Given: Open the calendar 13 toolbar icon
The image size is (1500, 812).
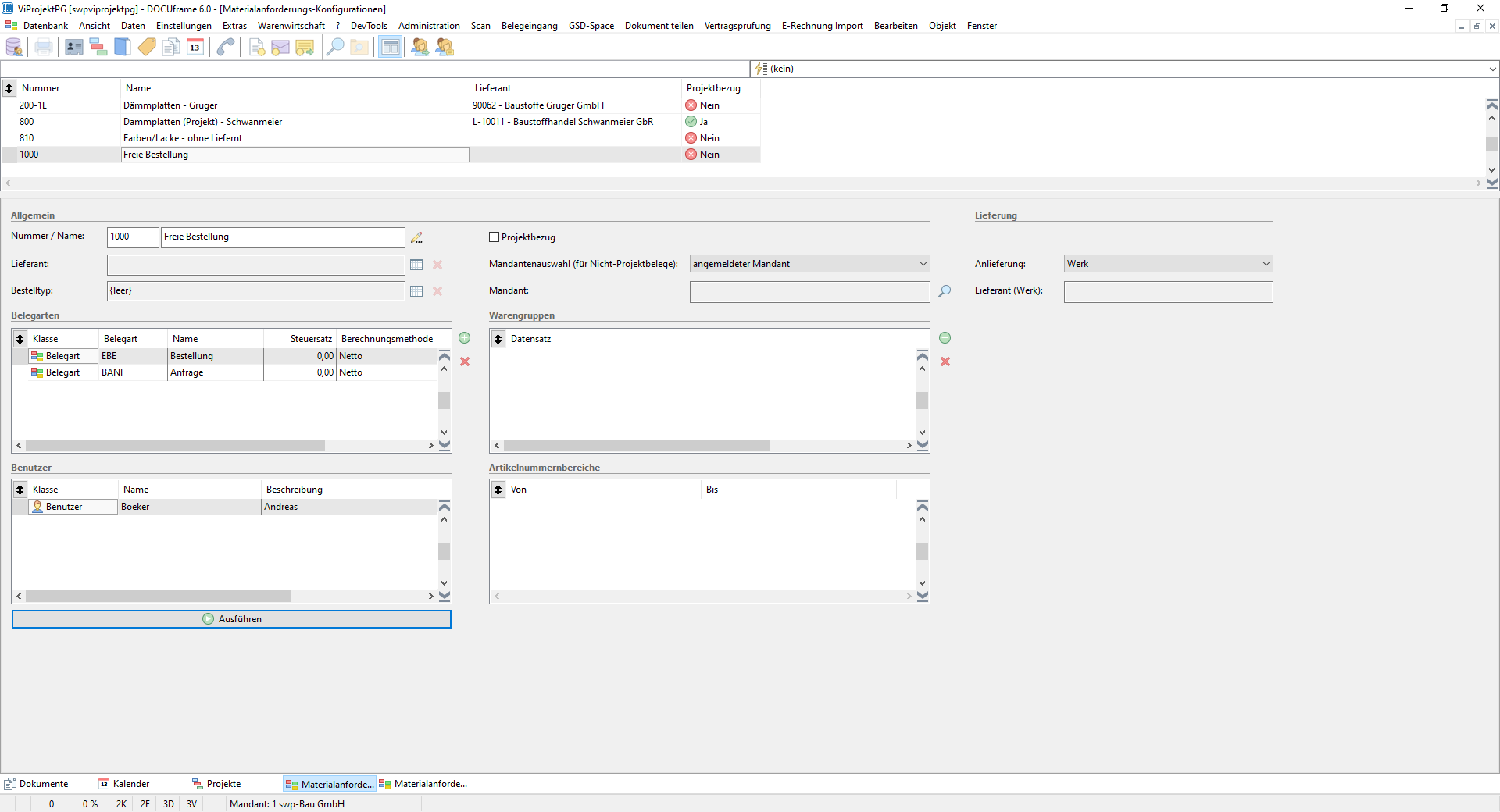Looking at the screenshot, I should click(x=195, y=48).
